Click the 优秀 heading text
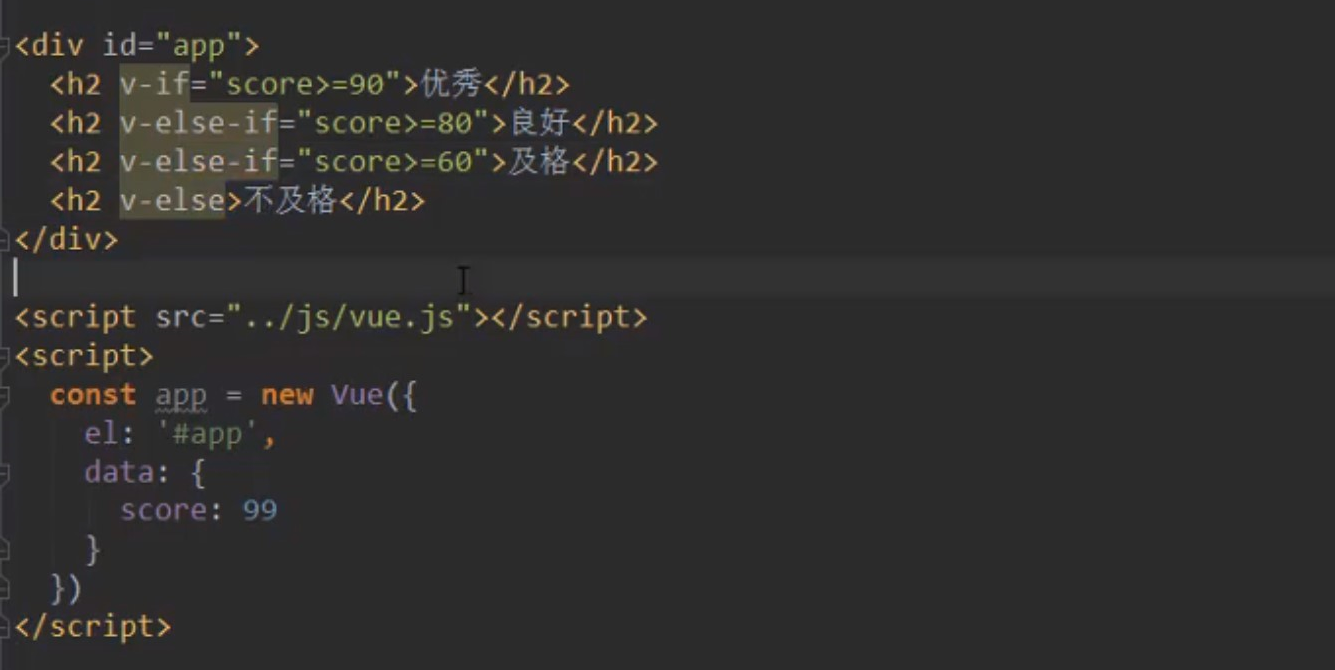 point(451,85)
